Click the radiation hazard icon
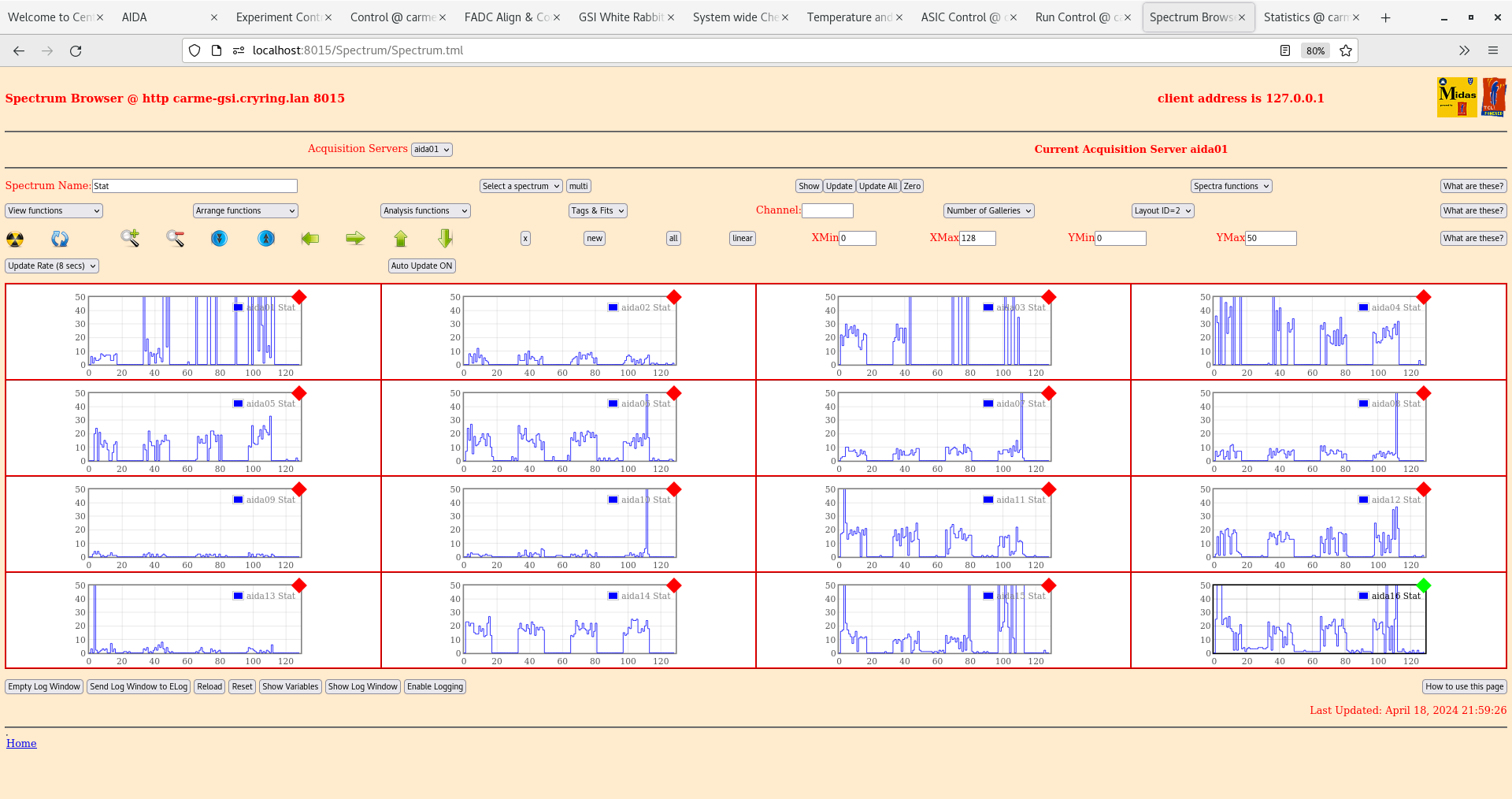Viewport: 1512px width, 799px height. (15, 239)
